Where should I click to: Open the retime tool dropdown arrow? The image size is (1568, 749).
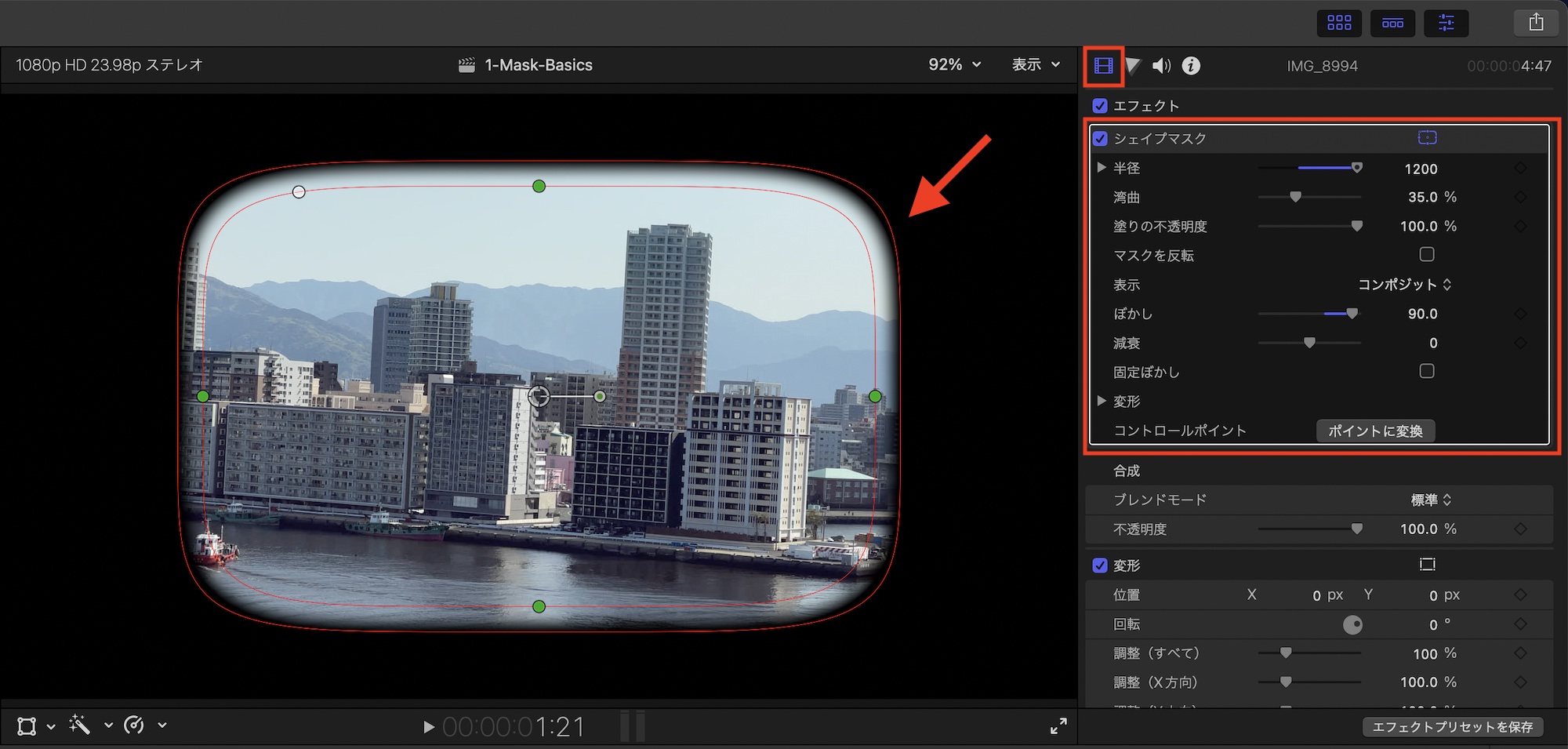coord(162,725)
